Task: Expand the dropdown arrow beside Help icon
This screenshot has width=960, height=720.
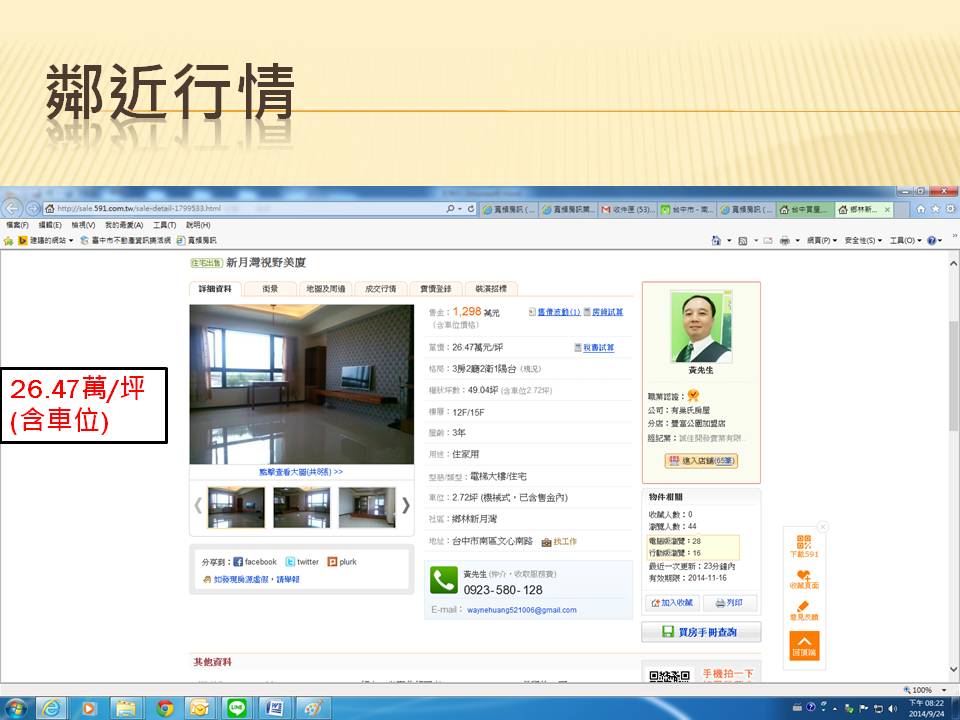Action: point(940,241)
